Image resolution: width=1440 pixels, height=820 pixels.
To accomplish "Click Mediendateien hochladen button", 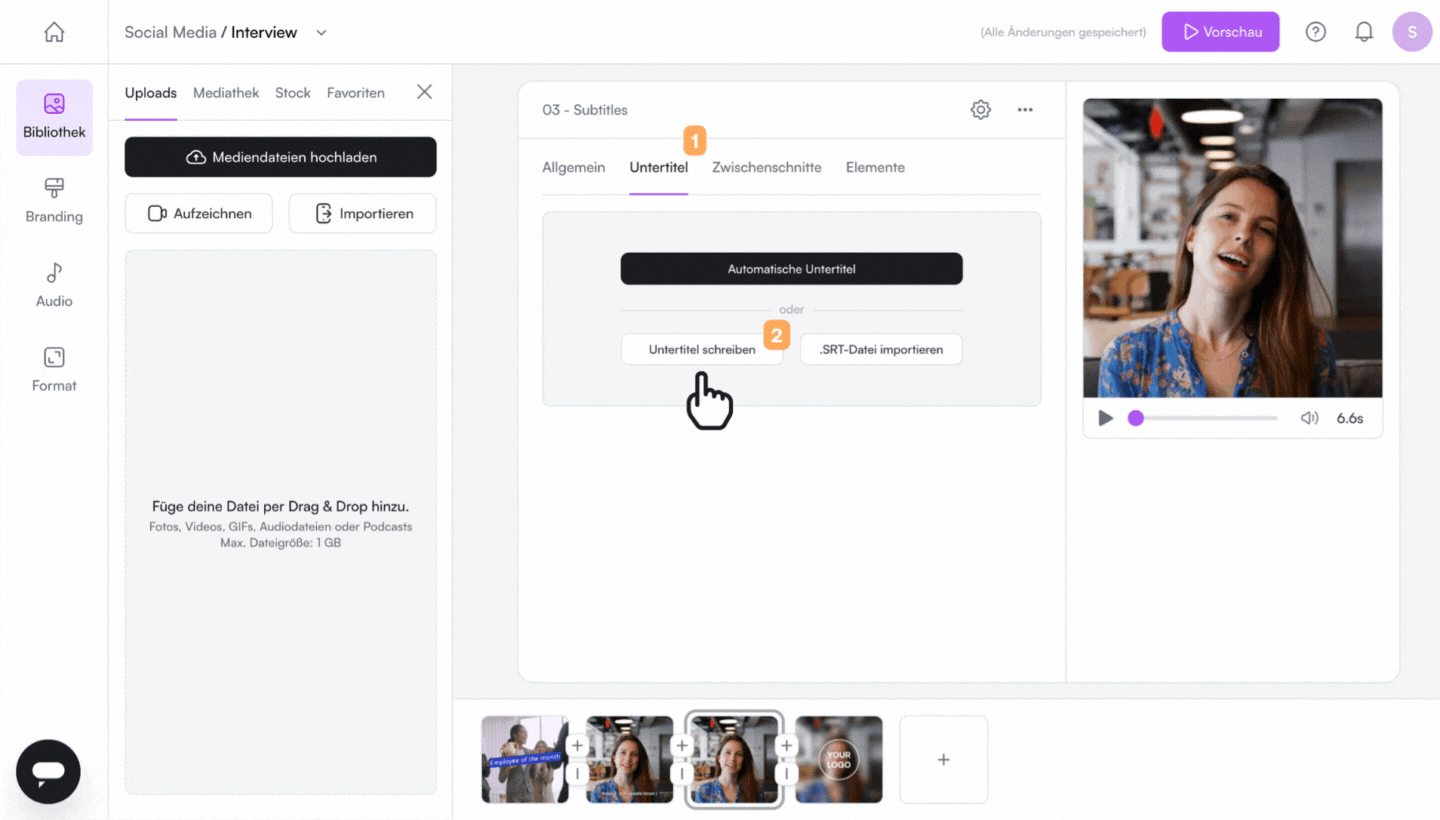I will pos(281,157).
